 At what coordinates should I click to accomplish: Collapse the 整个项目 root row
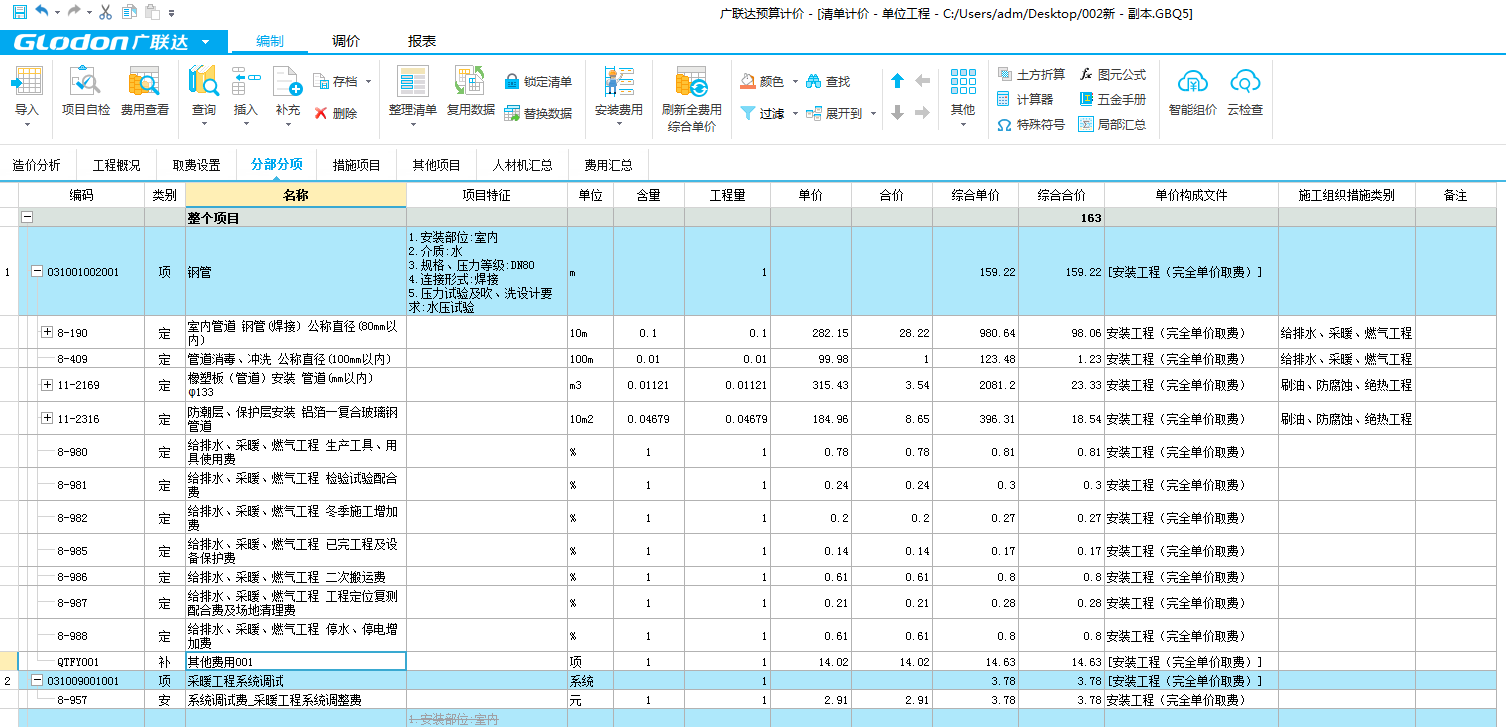tap(27, 217)
